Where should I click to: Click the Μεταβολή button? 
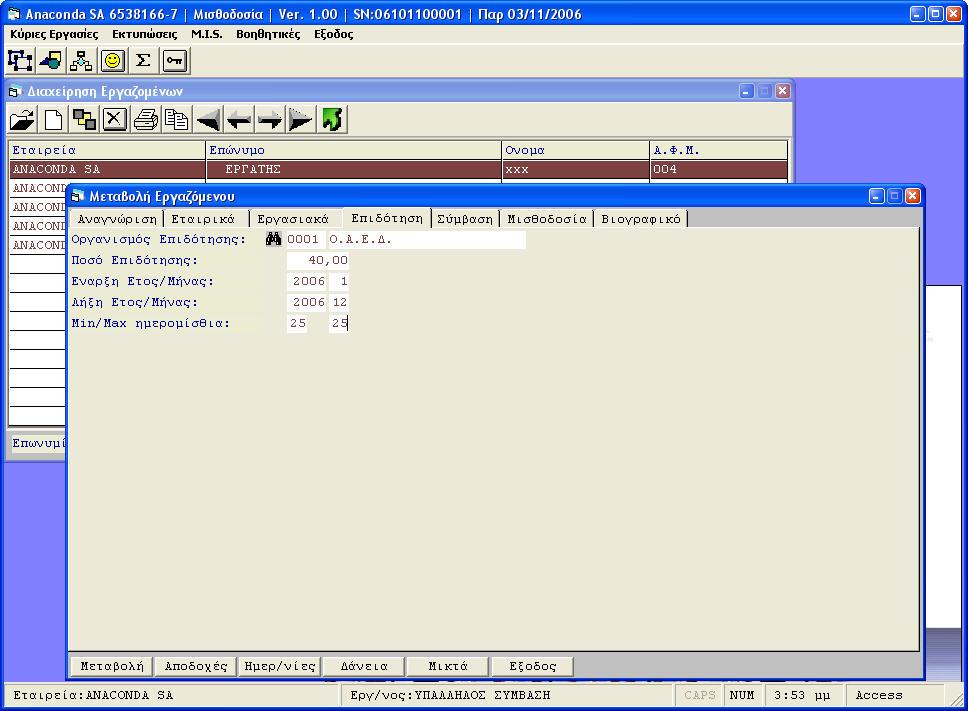coord(112,667)
